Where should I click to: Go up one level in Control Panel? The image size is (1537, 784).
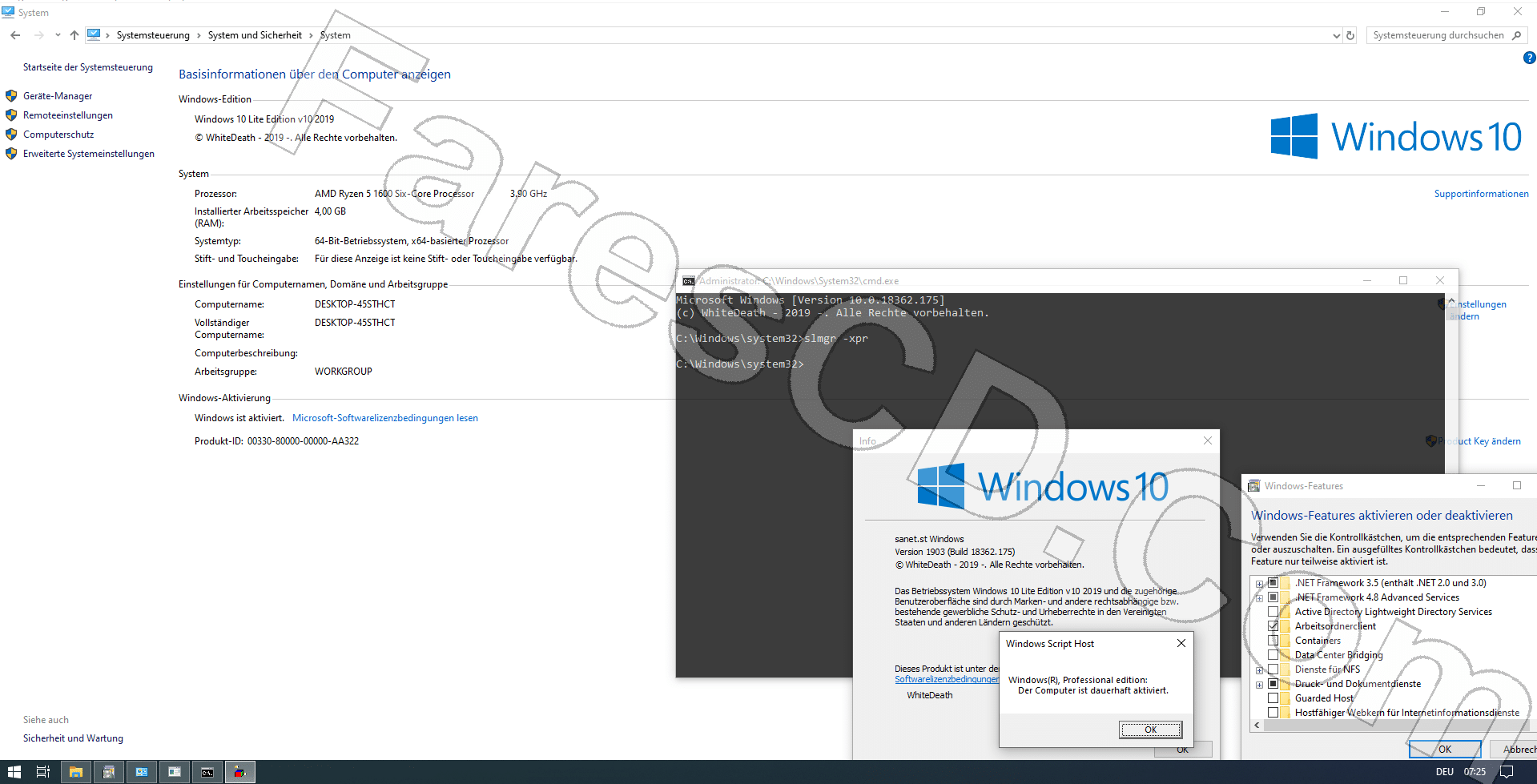(74, 35)
